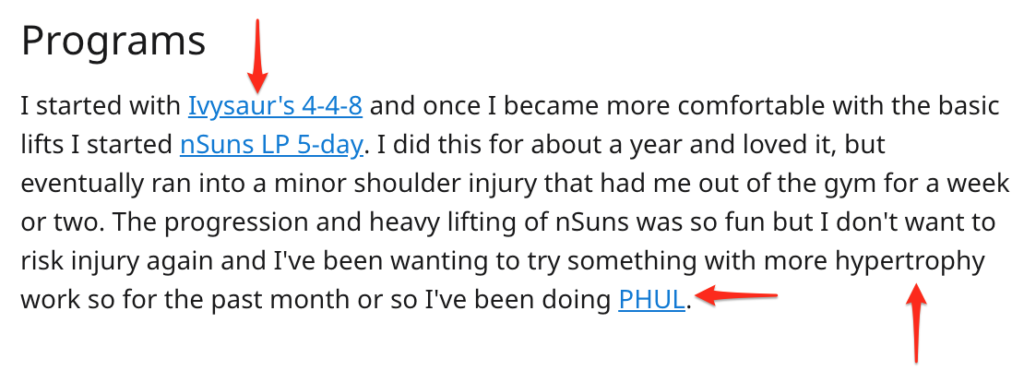Click the word eventually
Viewport: 1024px width, 383px height.
tap(80, 184)
